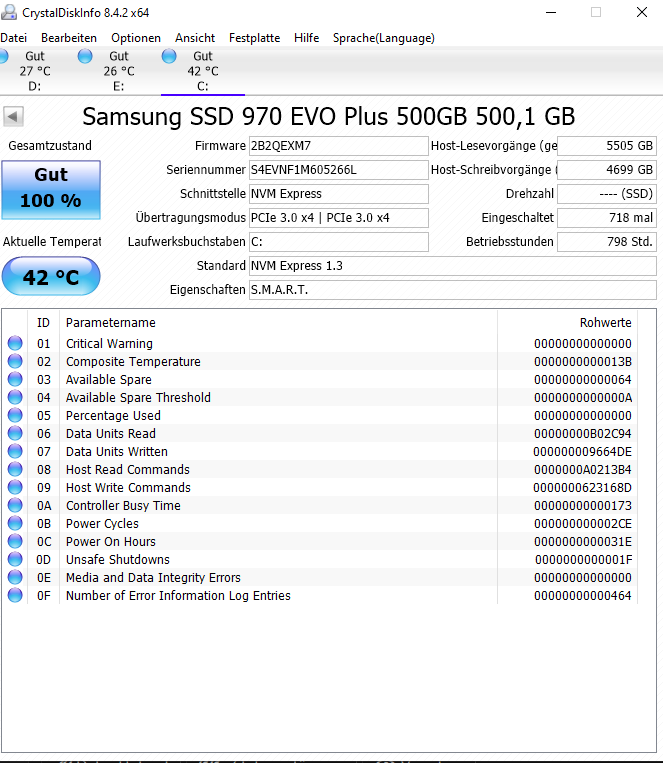Click the Host-Schreibvorgänge value 4699 GB
The height and width of the screenshot is (763, 663).
607,170
